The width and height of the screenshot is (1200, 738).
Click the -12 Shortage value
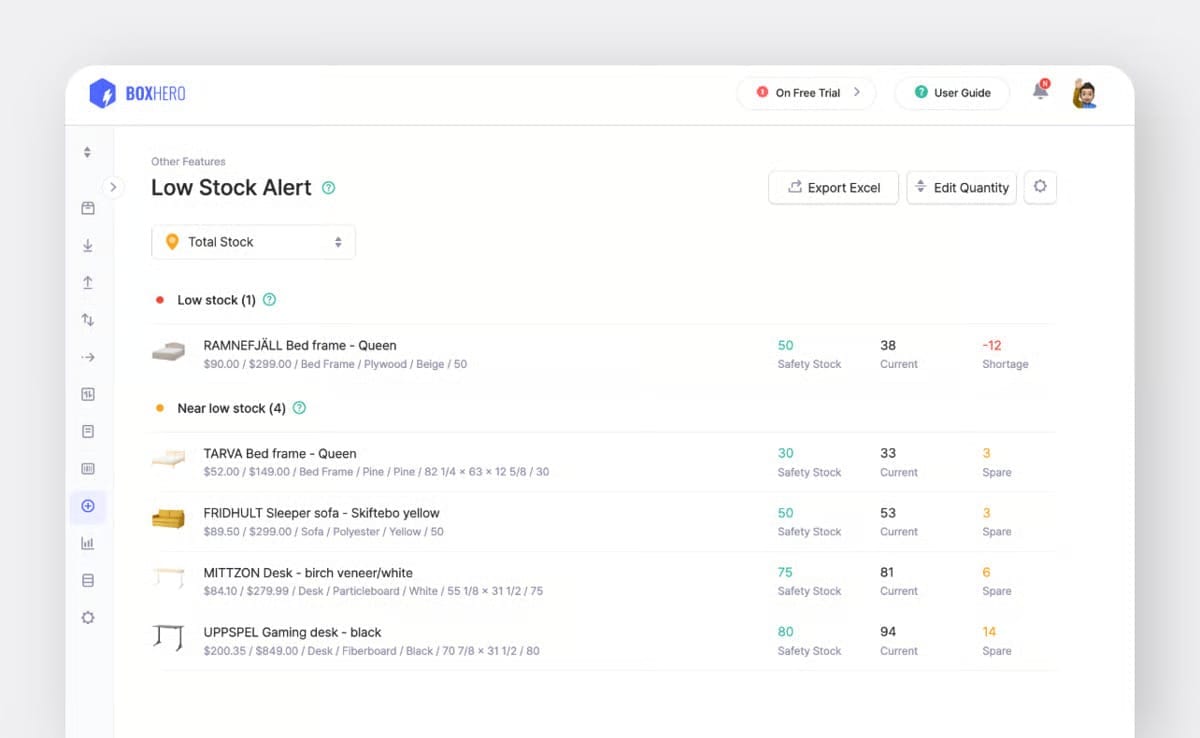click(991, 345)
